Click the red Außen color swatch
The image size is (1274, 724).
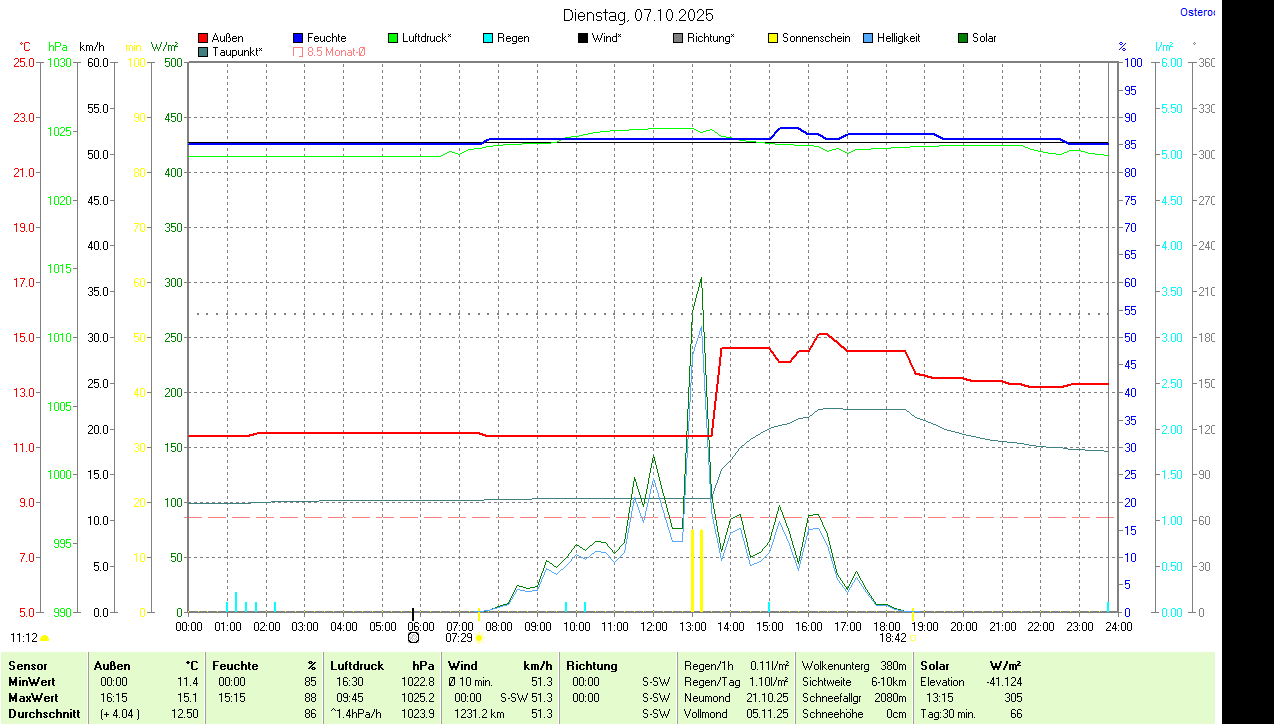(203, 38)
